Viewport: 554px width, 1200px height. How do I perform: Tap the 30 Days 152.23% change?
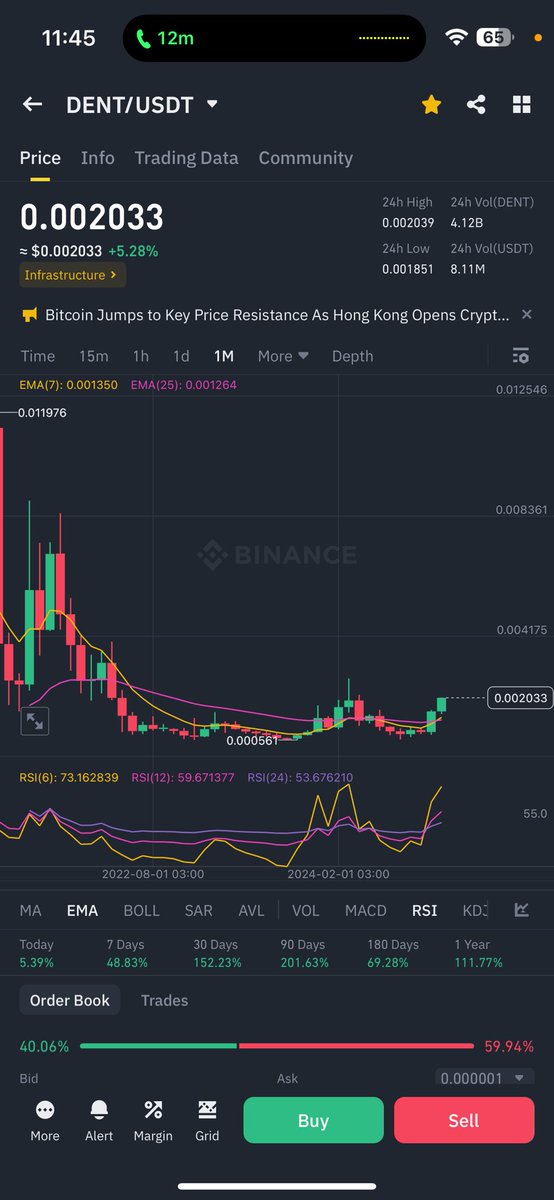click(x=217, y=953)
